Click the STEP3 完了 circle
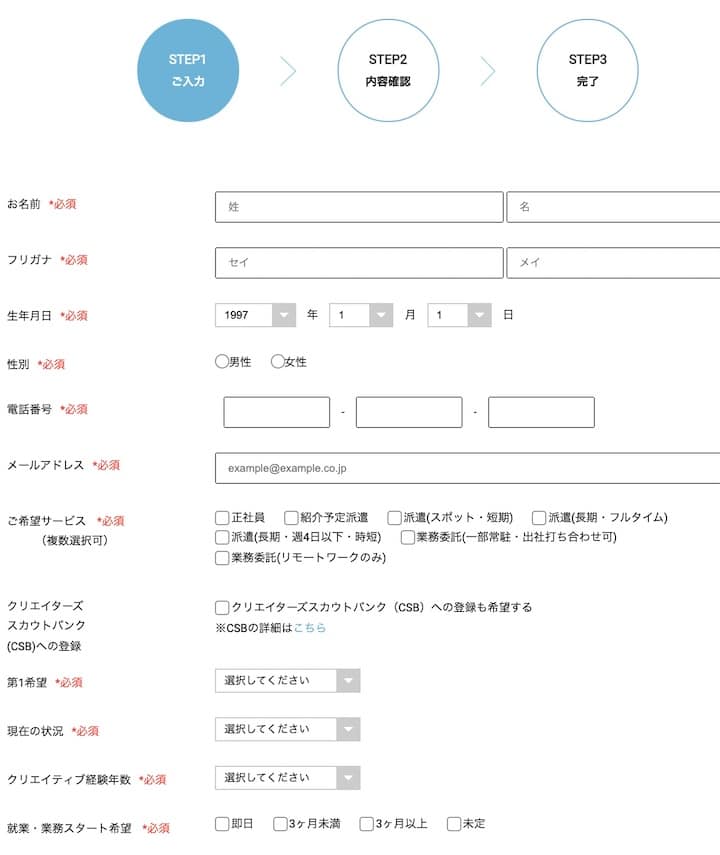Viewport: 720px width, 855px height. [587, 70]
